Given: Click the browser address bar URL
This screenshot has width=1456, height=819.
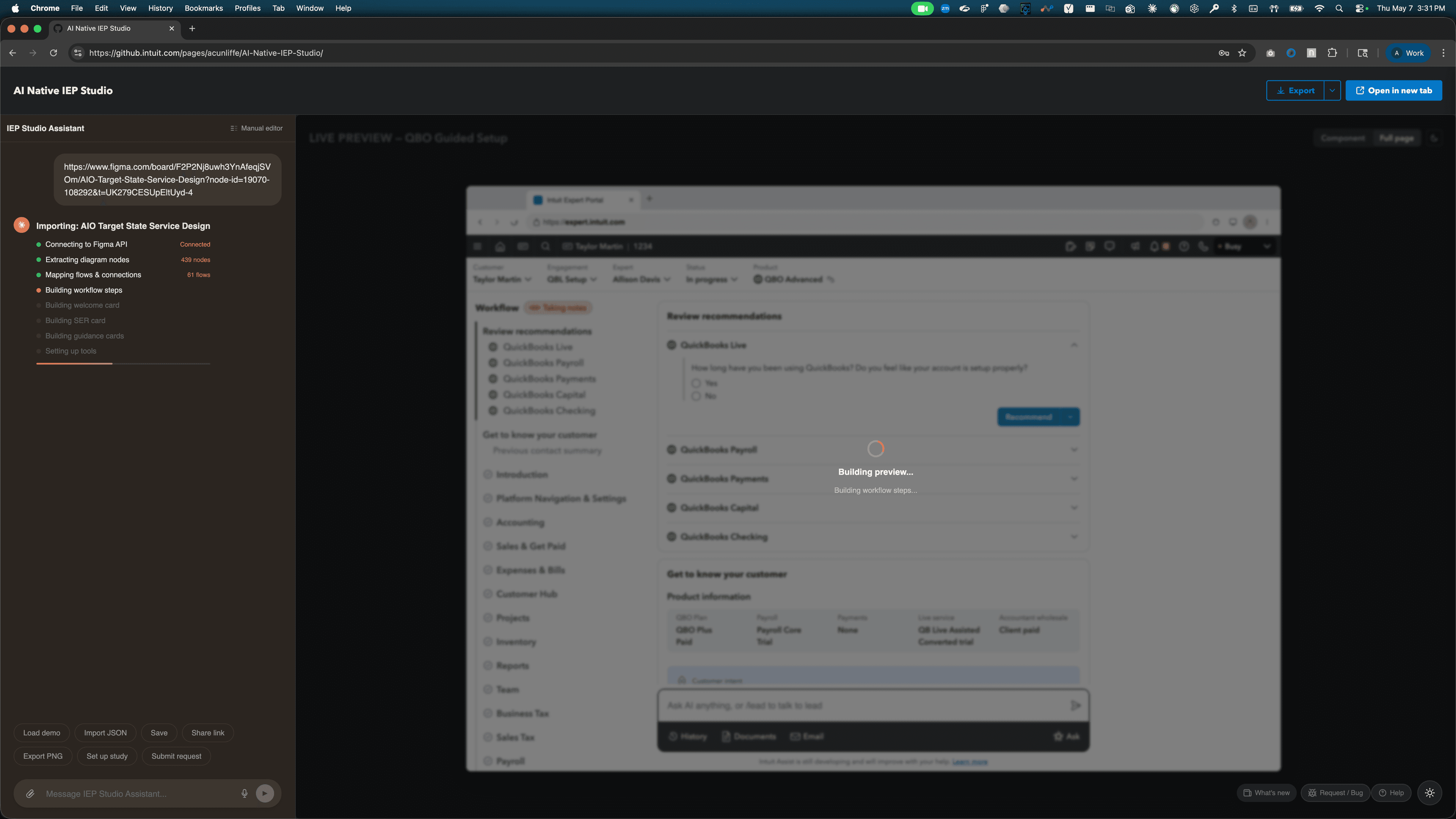Looking at the screenshot, I should [206, 53].
